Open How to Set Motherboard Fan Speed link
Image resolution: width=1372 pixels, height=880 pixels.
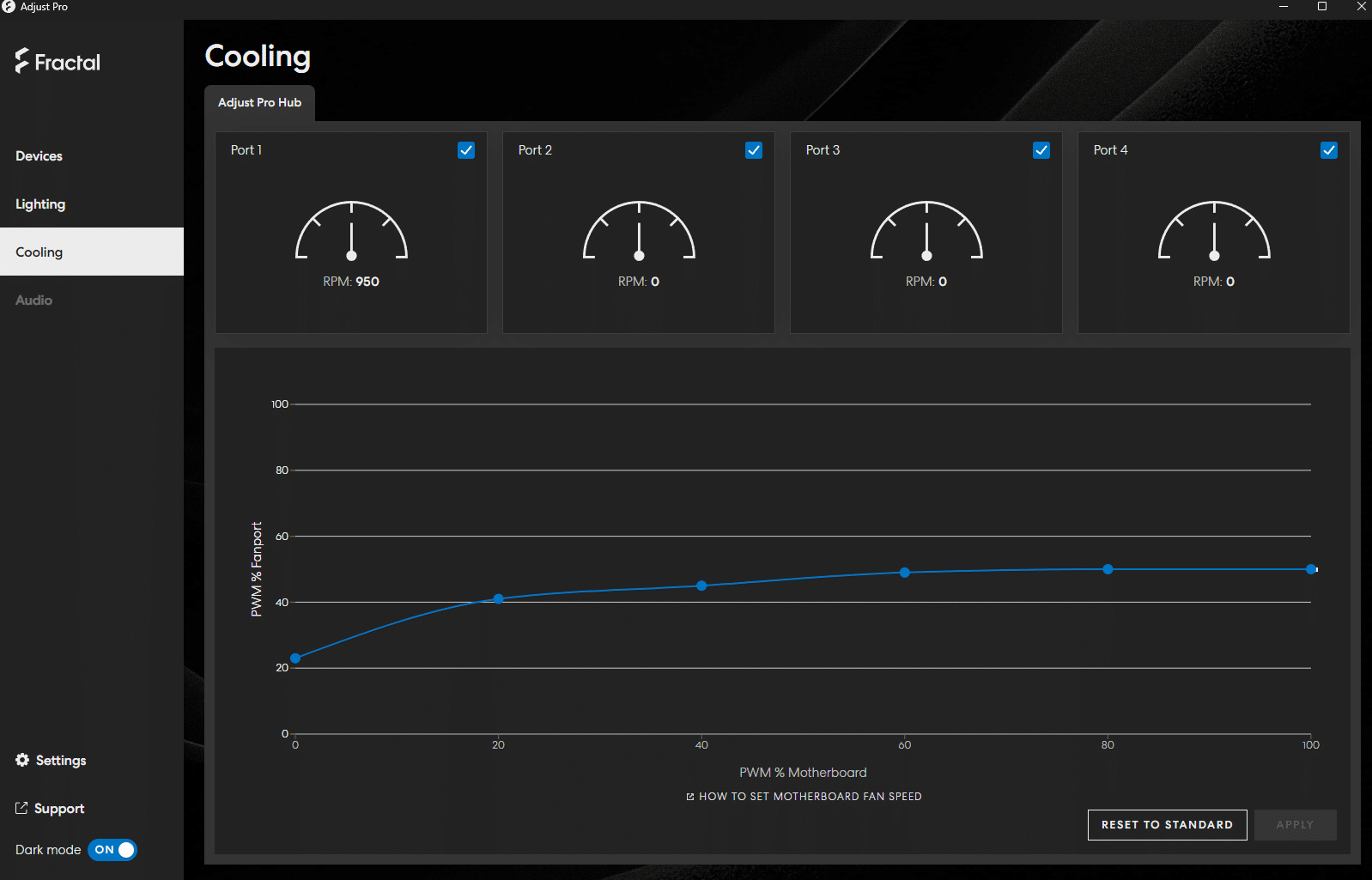(804, 797)
